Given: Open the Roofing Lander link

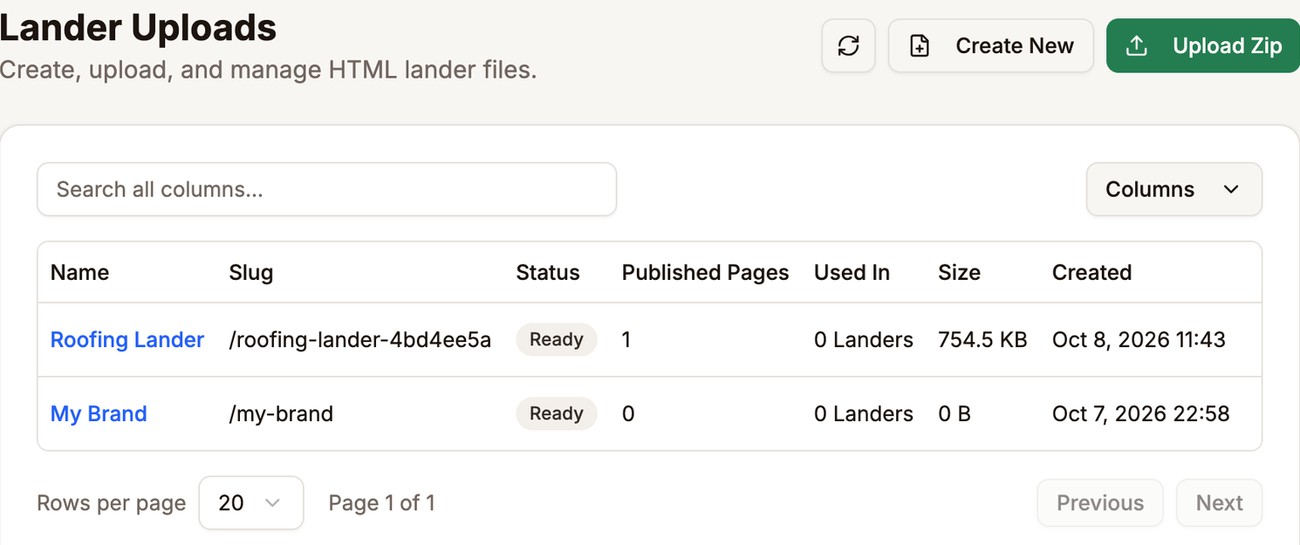Looking at the screenshot, I should [127, 340].
